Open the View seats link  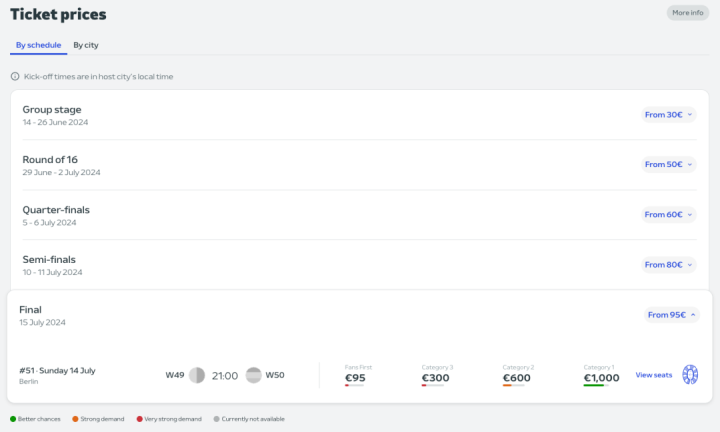[x=653, y=375]
